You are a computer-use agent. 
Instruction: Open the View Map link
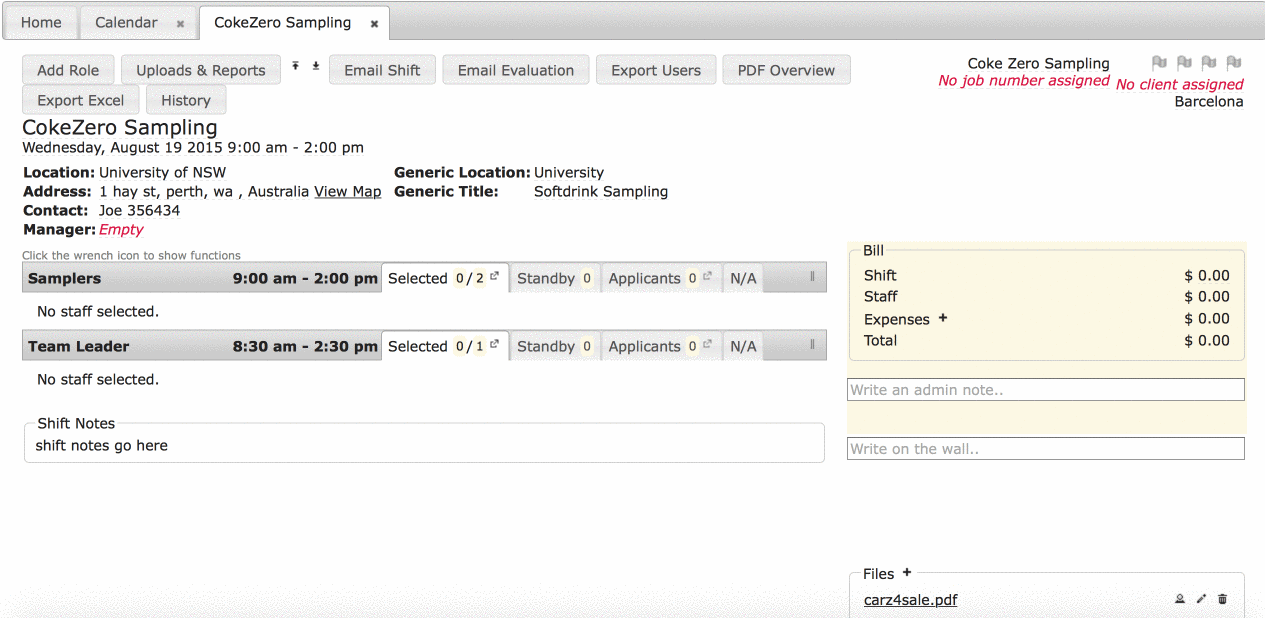347,191
